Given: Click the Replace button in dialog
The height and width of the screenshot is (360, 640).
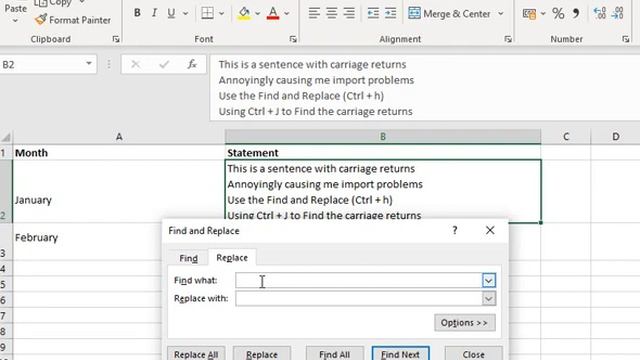Looking at the screenshot, I should [x=262, y=353].
